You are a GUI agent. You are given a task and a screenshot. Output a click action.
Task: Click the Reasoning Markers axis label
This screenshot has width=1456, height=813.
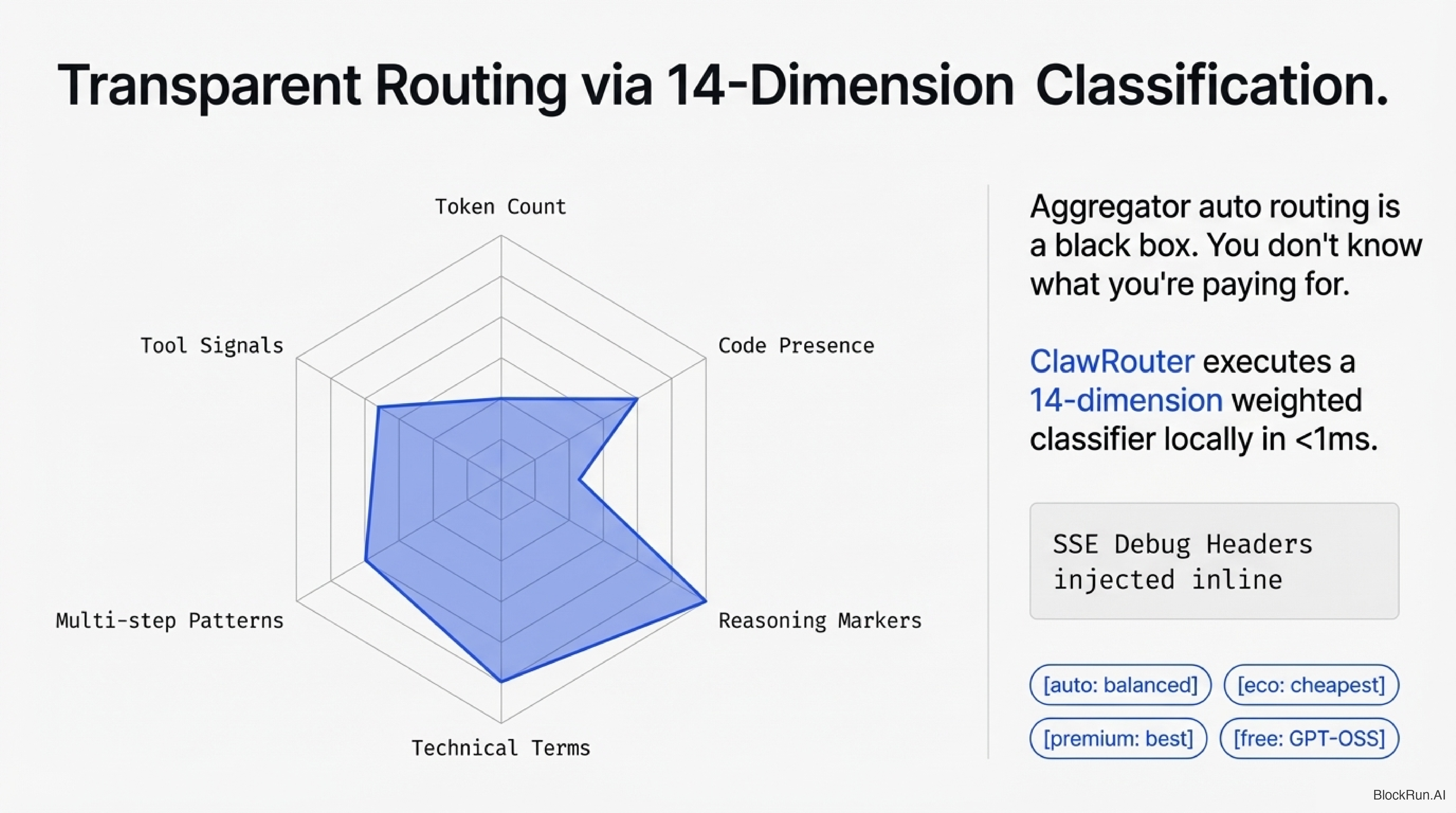[820, 621]
